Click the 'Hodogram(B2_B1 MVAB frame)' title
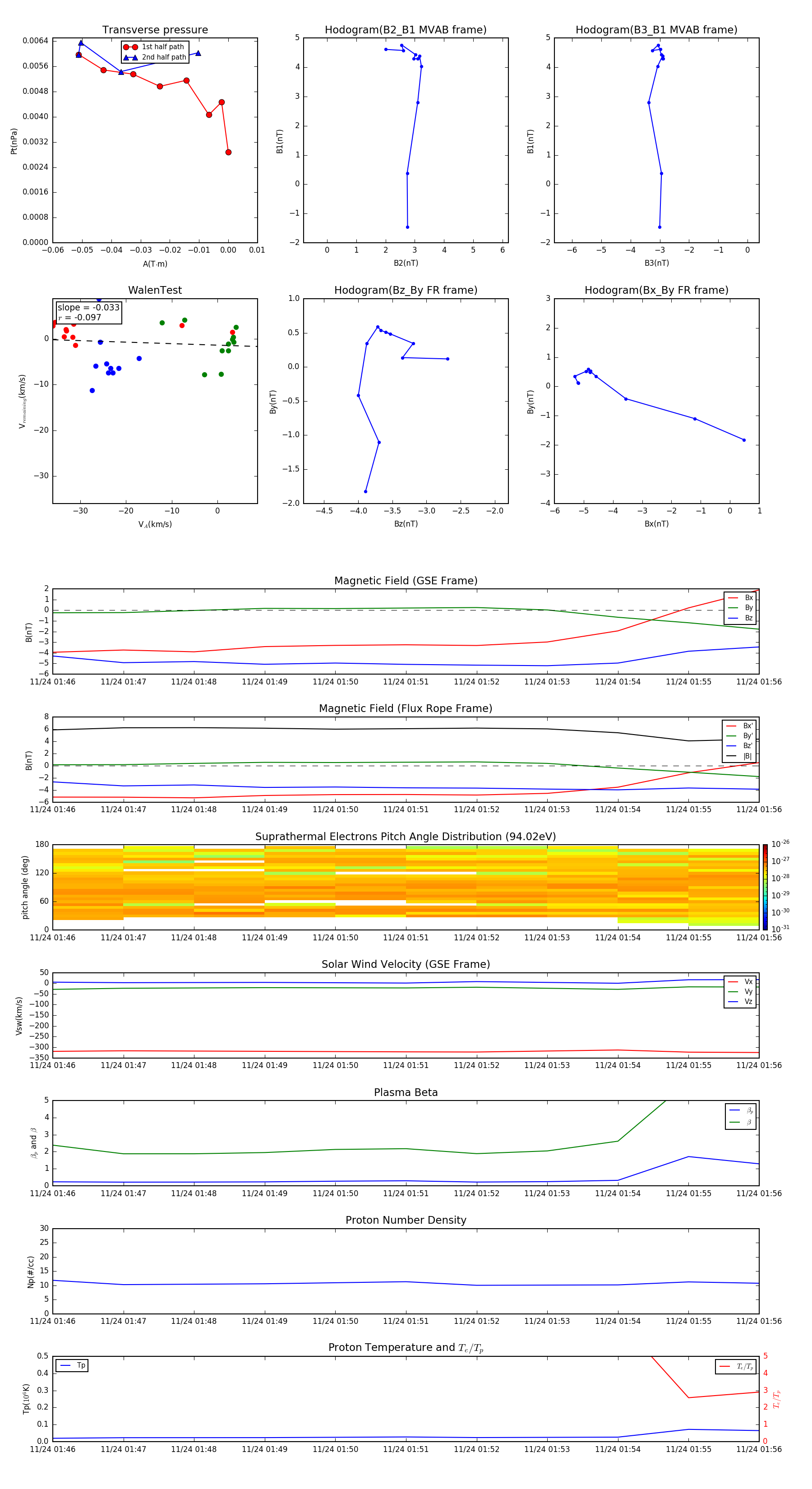 tap(406, 30)
